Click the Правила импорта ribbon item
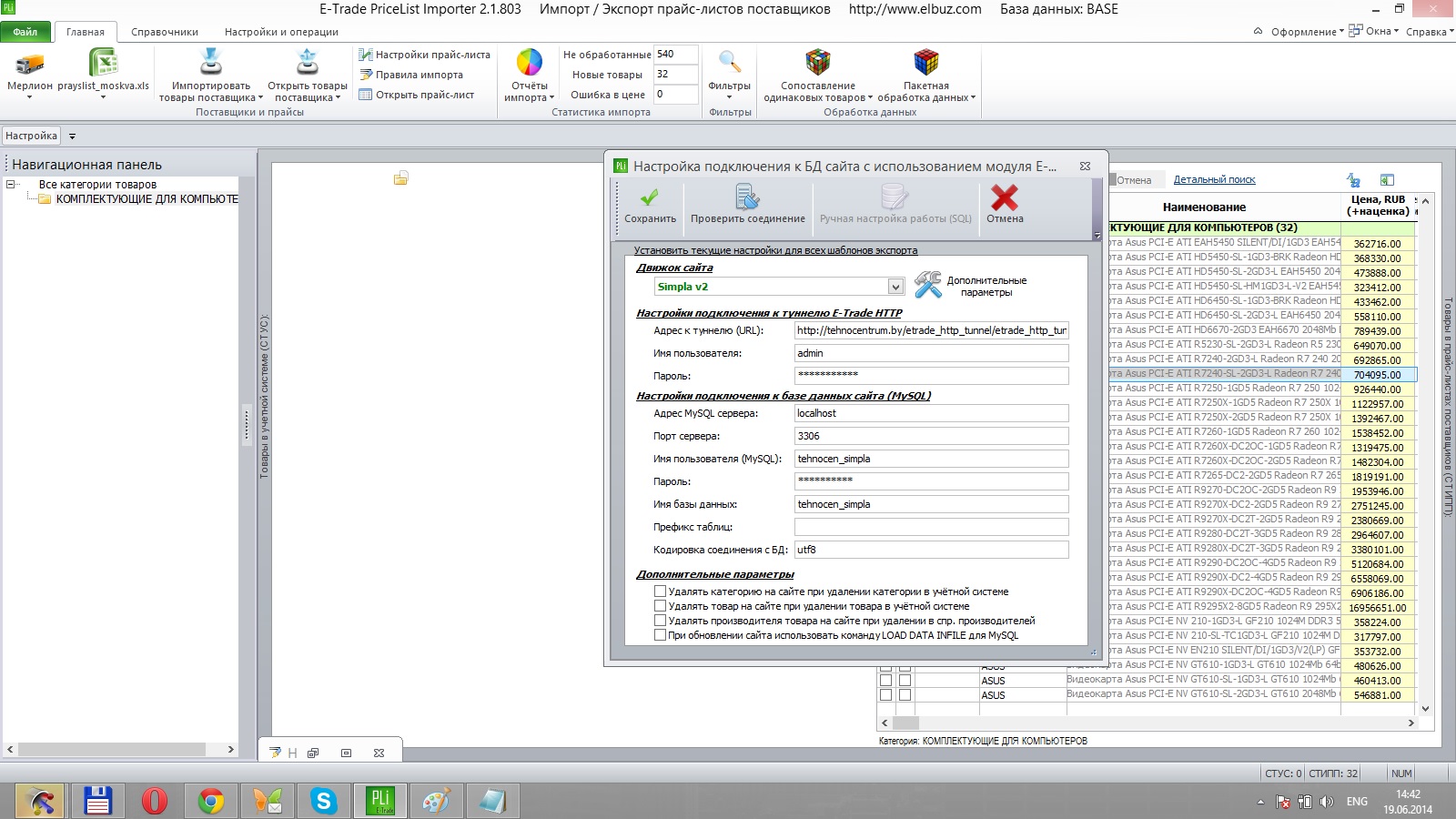 [411, 75]
